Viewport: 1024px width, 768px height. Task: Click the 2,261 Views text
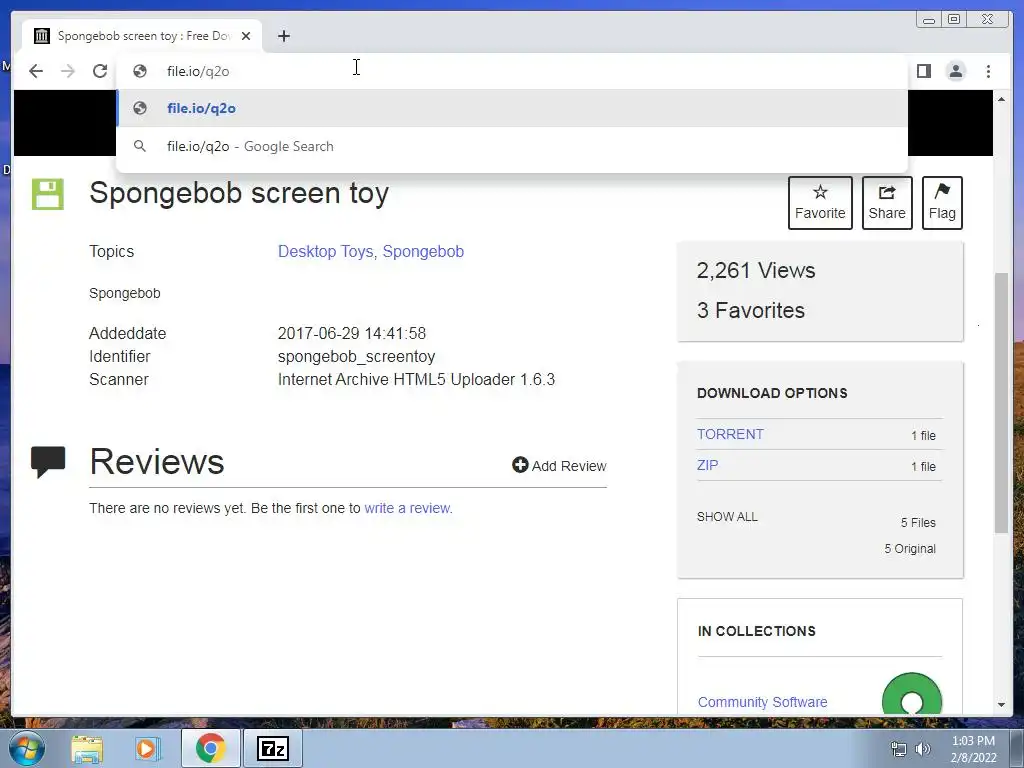click(x=756, y=270)
